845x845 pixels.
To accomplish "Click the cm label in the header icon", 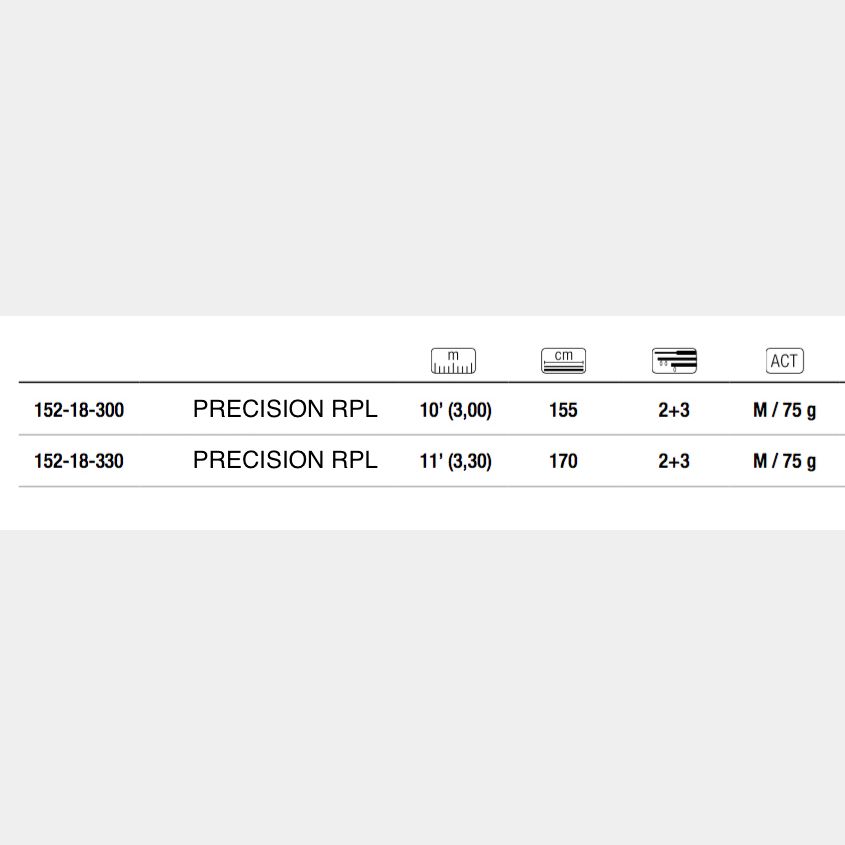I will click(564, 356).
